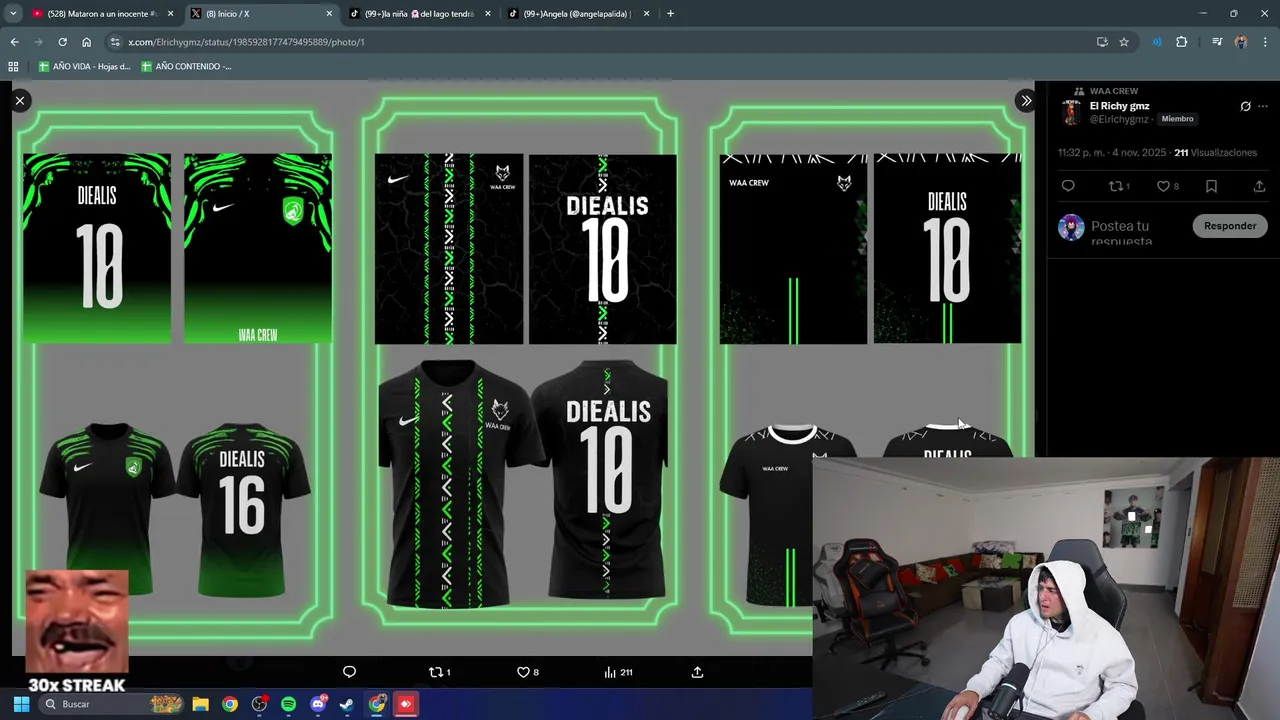Collapse the tweet sidebar with the double-arrow icon
1280x720 pixels.
click(x=1026, y=100)
